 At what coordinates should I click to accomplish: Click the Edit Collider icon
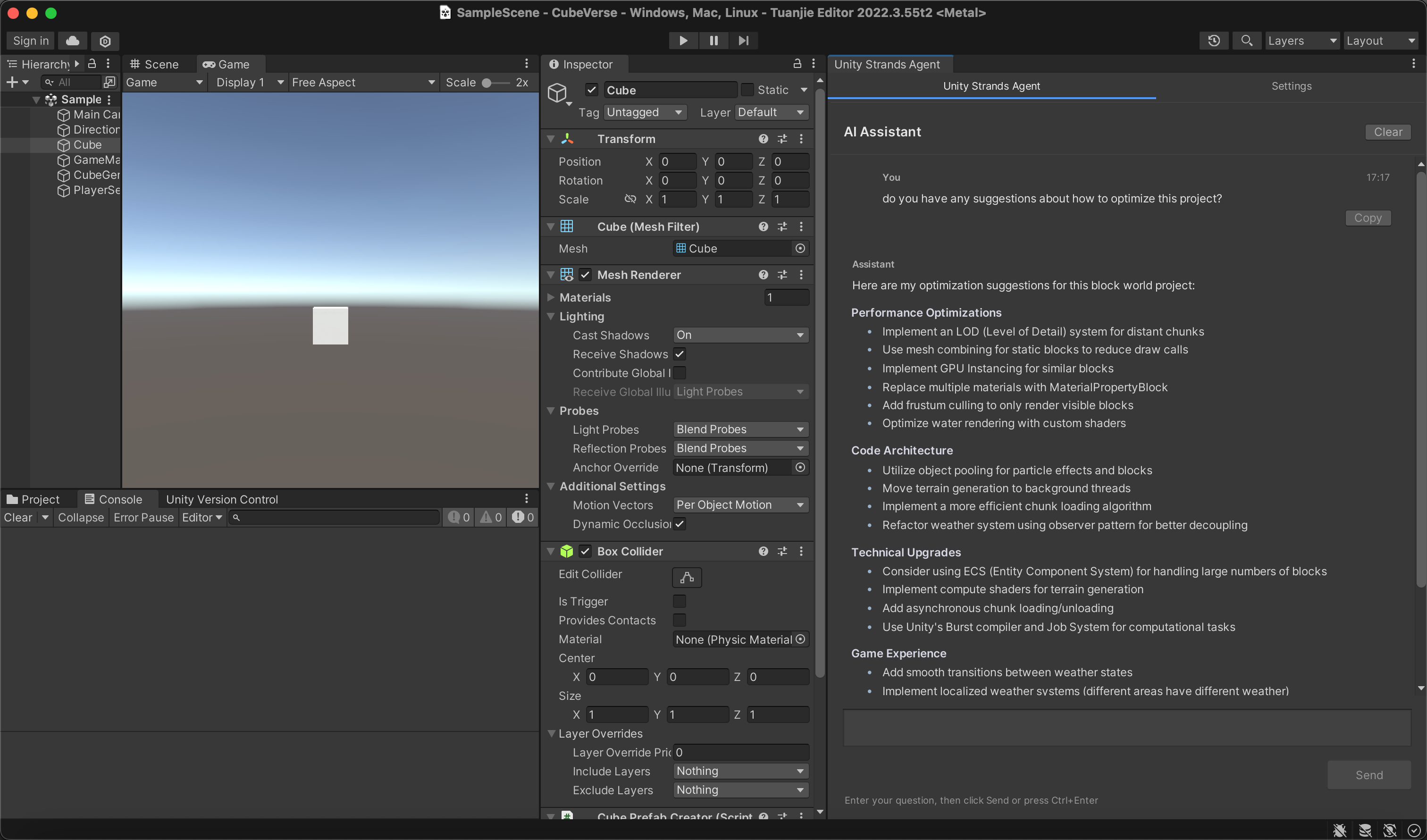[686, 577]
